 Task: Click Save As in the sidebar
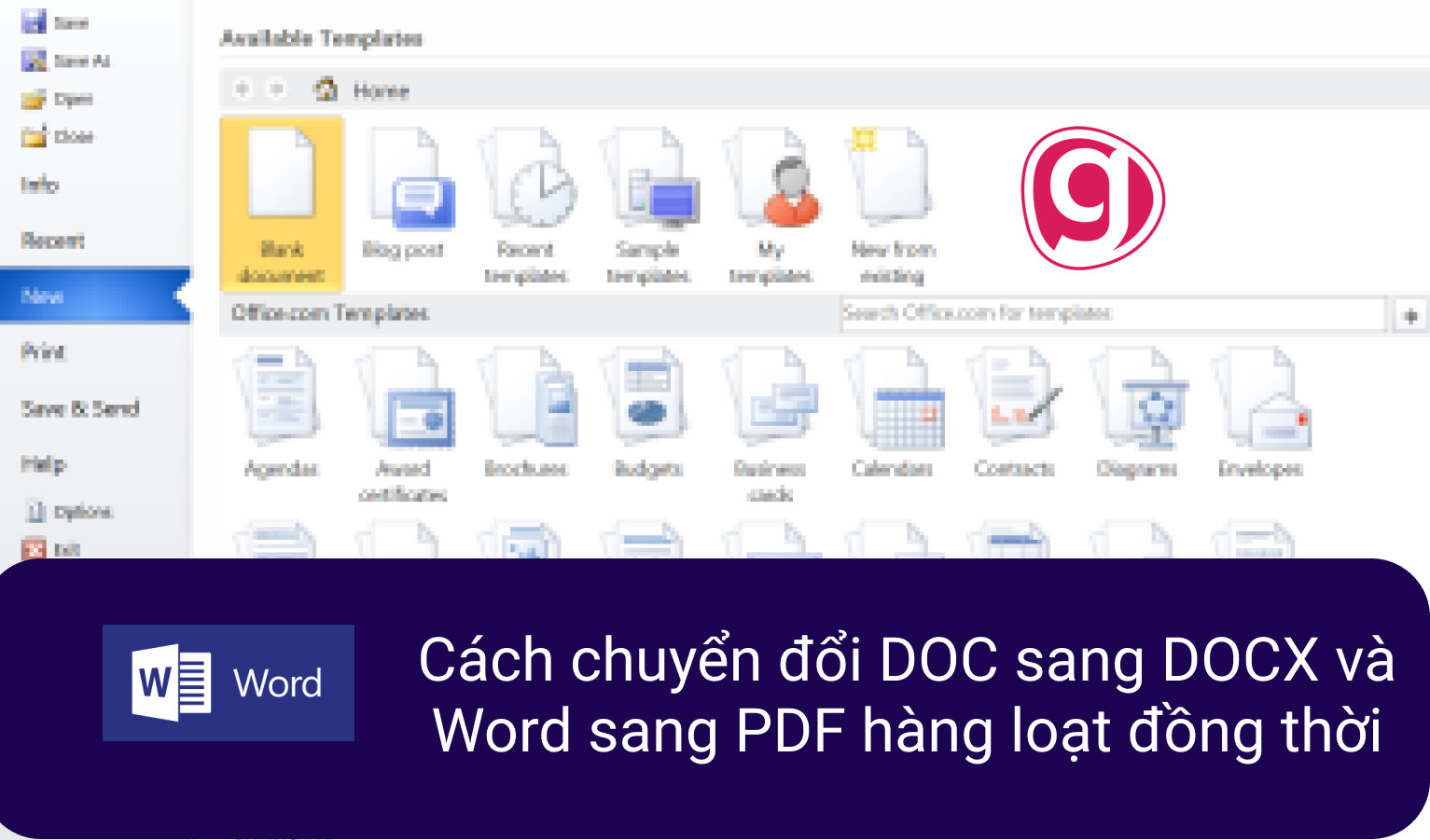click(70, 60)
